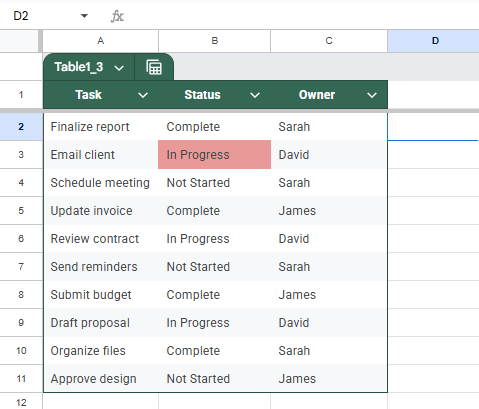Click the red In Progress cell
The image size is (479, 409).
(x=215, y=155)
